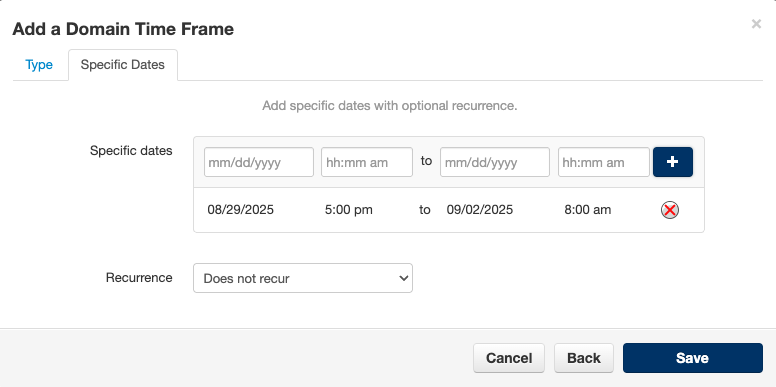Select the 09/02/2025 end date text

[480, 210]
